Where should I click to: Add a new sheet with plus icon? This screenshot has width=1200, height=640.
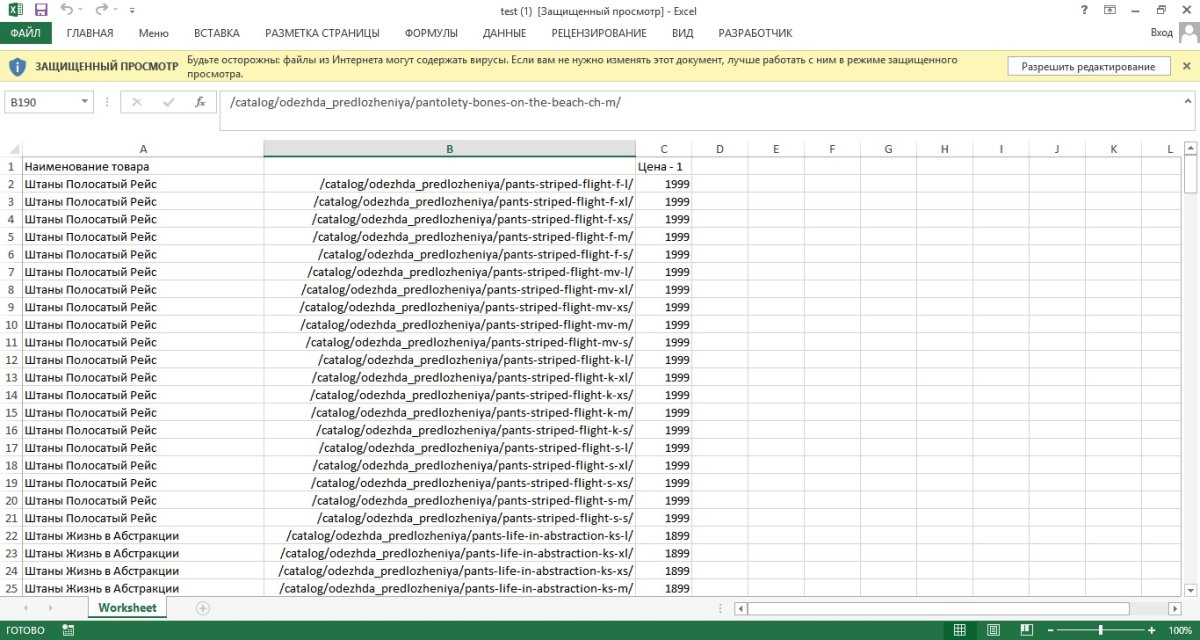pos(203,608)
